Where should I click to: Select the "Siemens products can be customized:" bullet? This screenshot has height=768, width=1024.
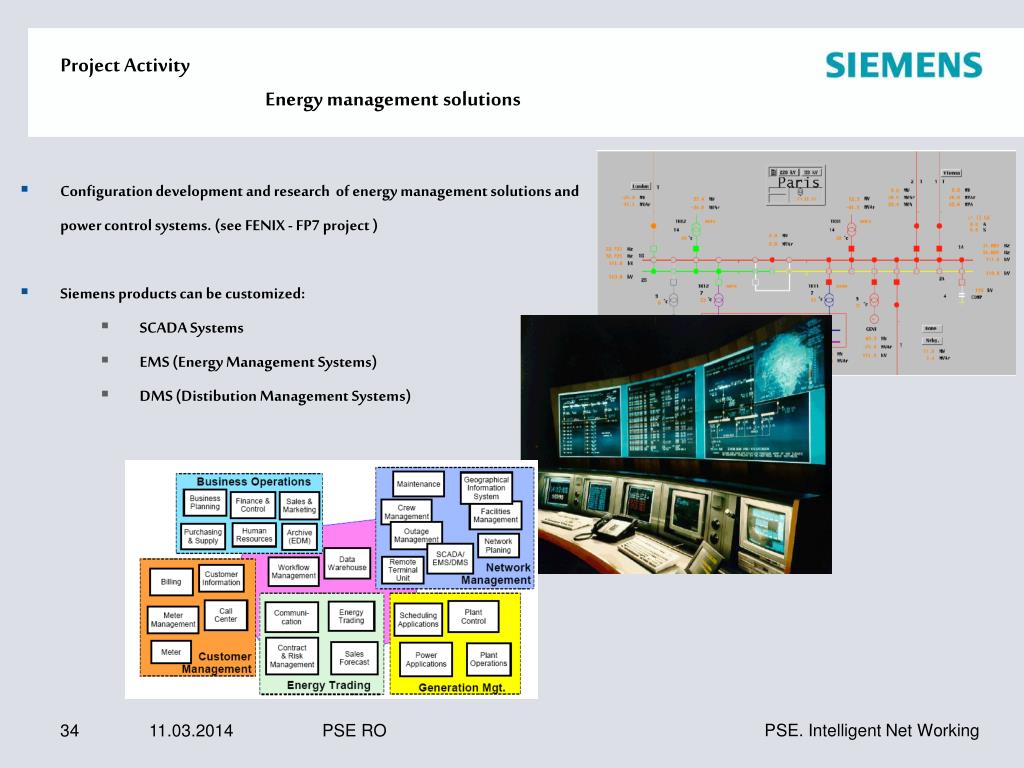pyautogui.click(x=182, y=294)
